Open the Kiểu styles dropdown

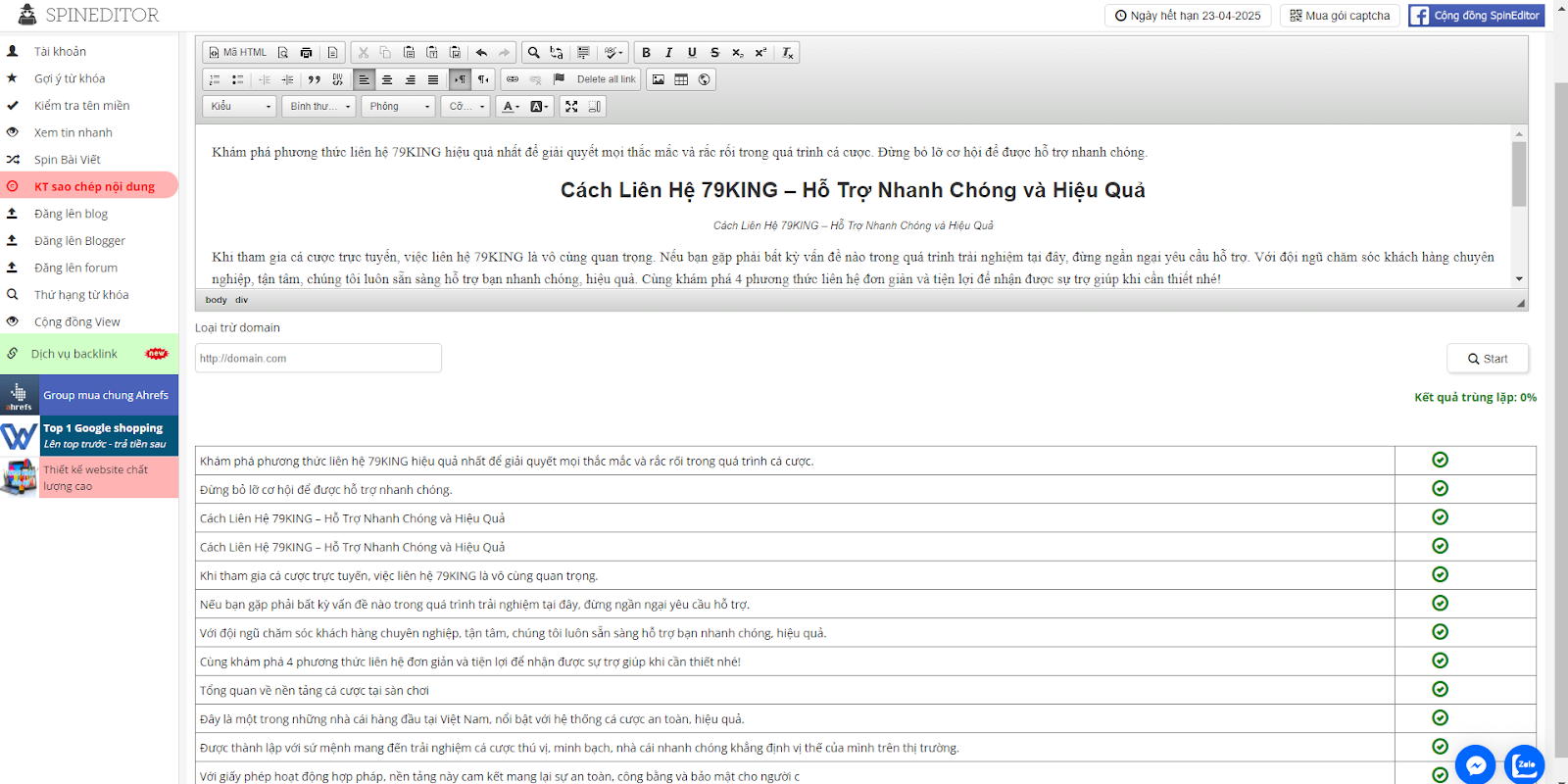[239, 106]
